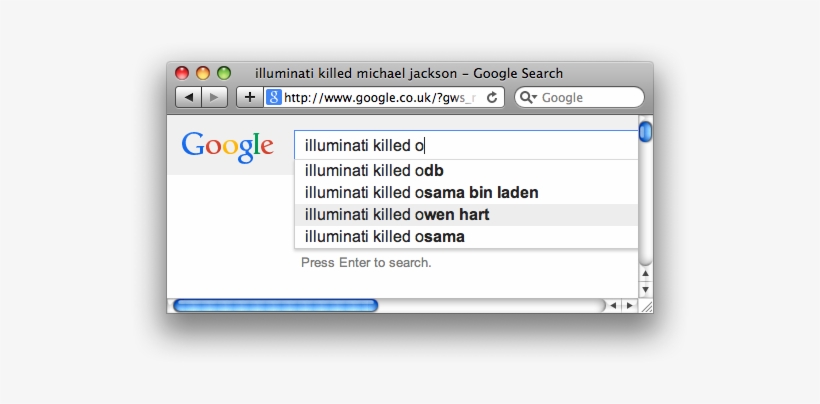Click the browser forward arrow button

tap(215, 97)
